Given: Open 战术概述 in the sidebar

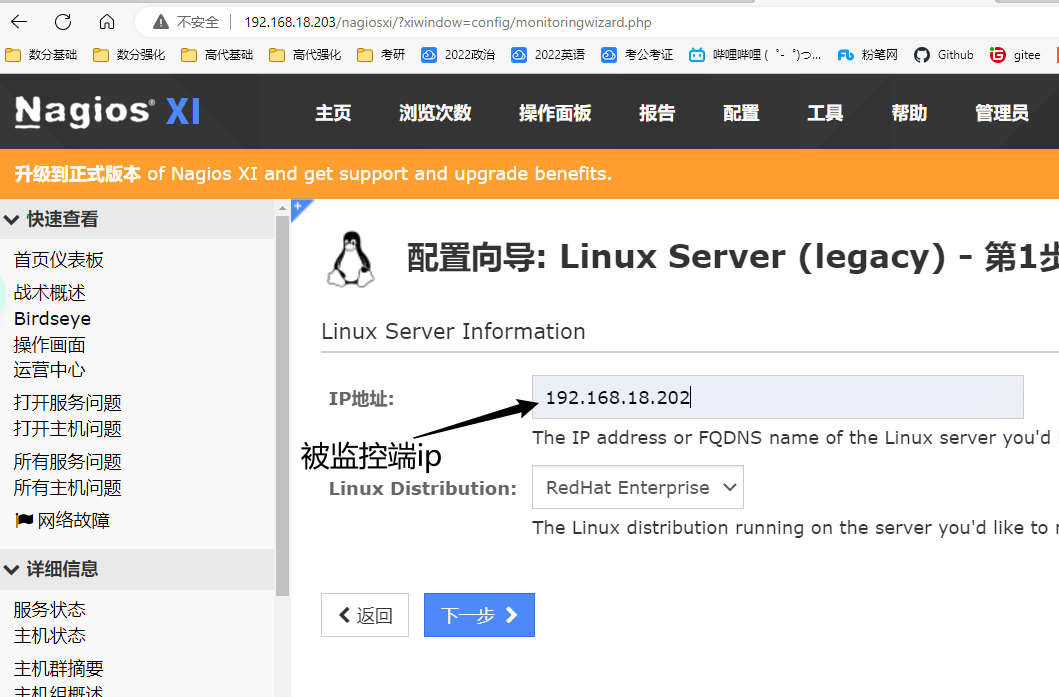Looking at the screenshot, I should [x=50, y=293].
